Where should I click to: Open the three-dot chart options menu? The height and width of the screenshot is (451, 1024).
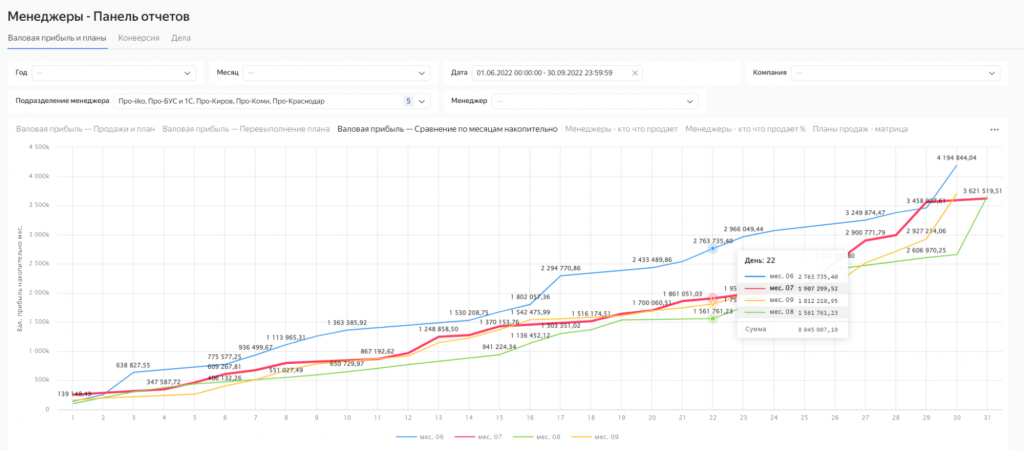click(993, 130)
